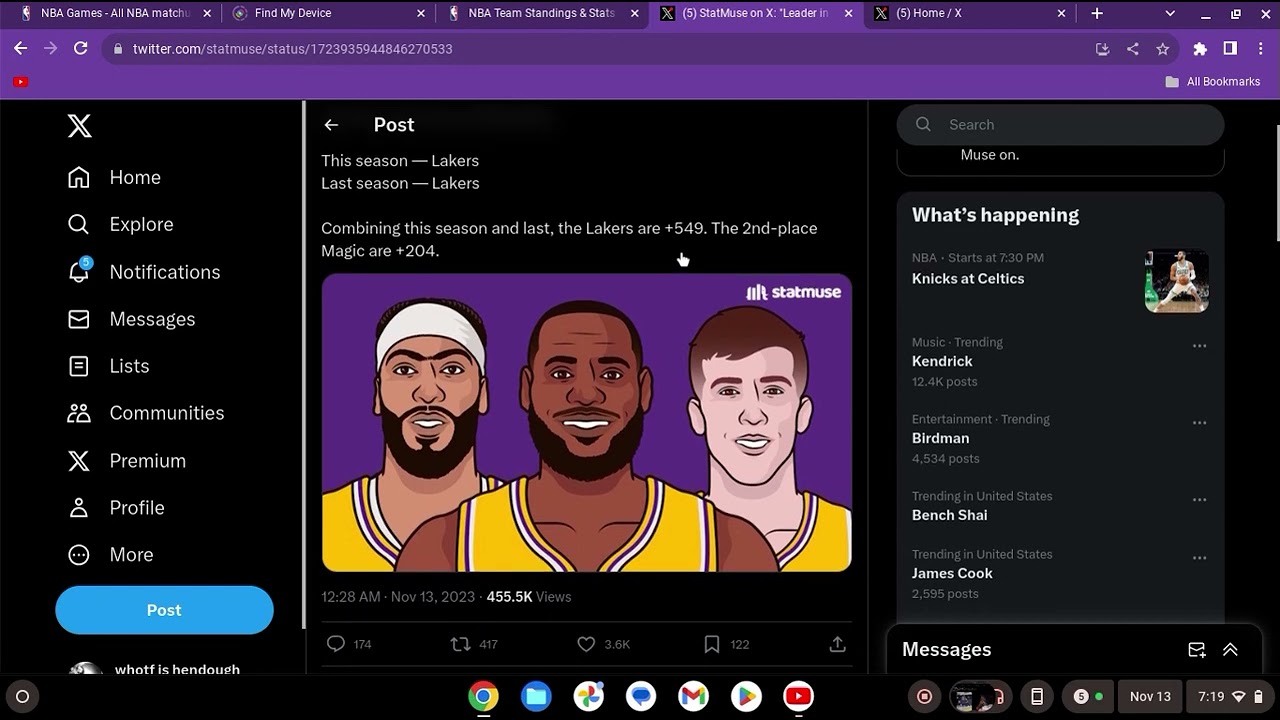
Task: Open the Bench Shai trending topic
Action: click(949, 515)
